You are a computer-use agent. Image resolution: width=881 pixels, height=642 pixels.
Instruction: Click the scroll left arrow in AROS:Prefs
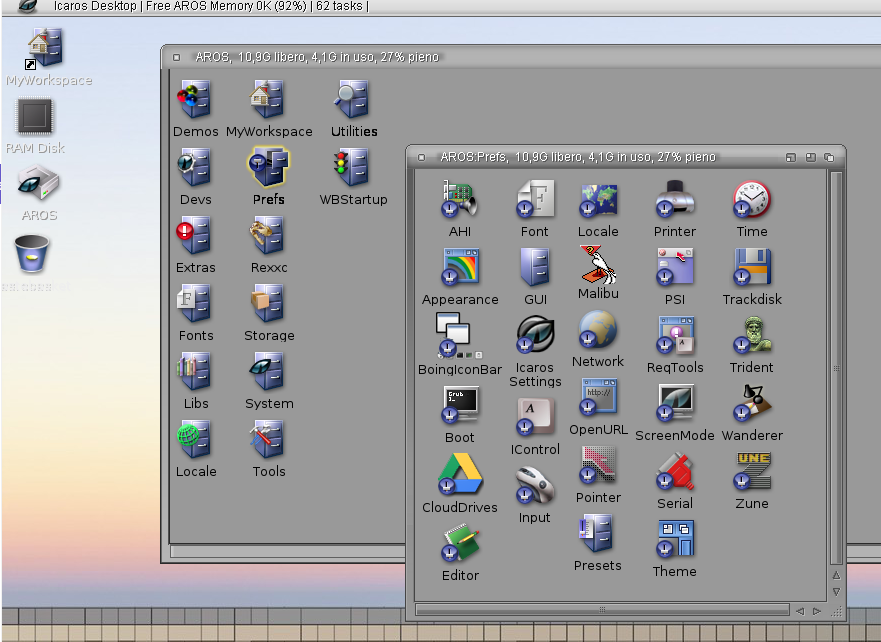[800, 611]
